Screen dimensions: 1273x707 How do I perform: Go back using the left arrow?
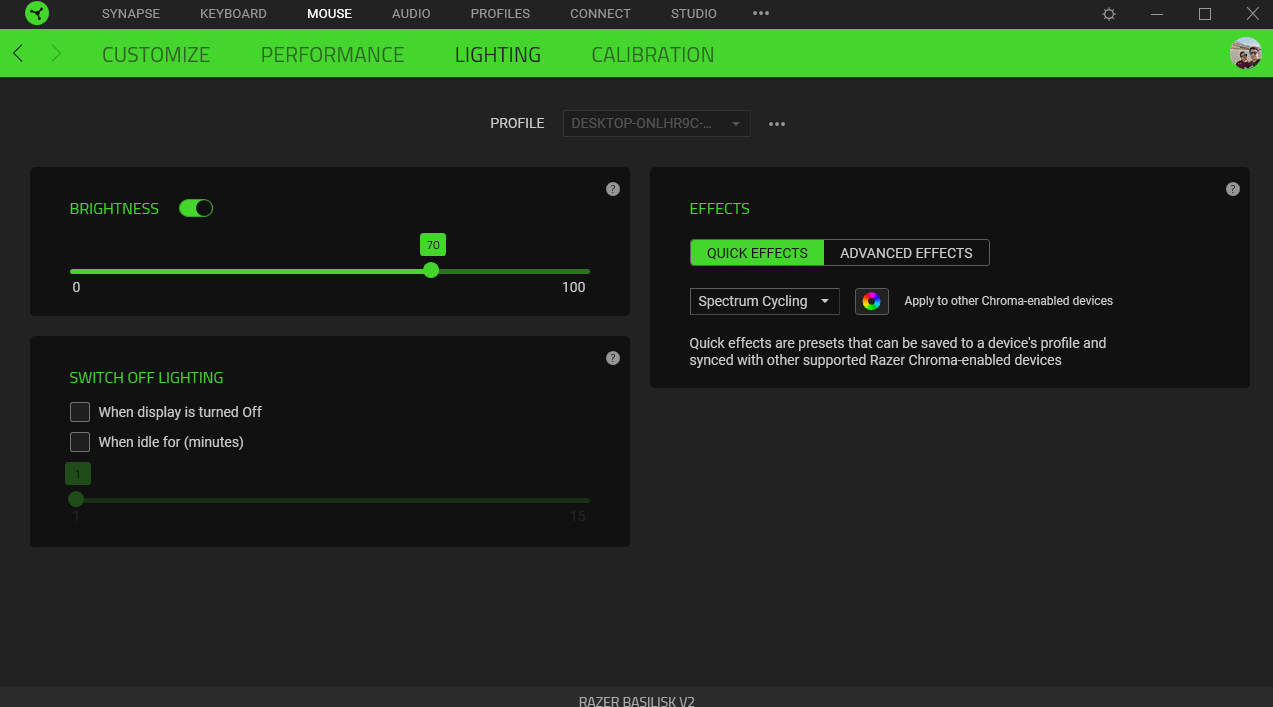[18, 54]
